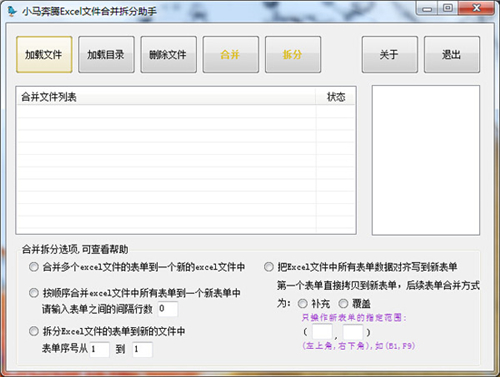500x377 pixels.
Task: Open the 关于 about dialog
Action: tap(390, 54)
